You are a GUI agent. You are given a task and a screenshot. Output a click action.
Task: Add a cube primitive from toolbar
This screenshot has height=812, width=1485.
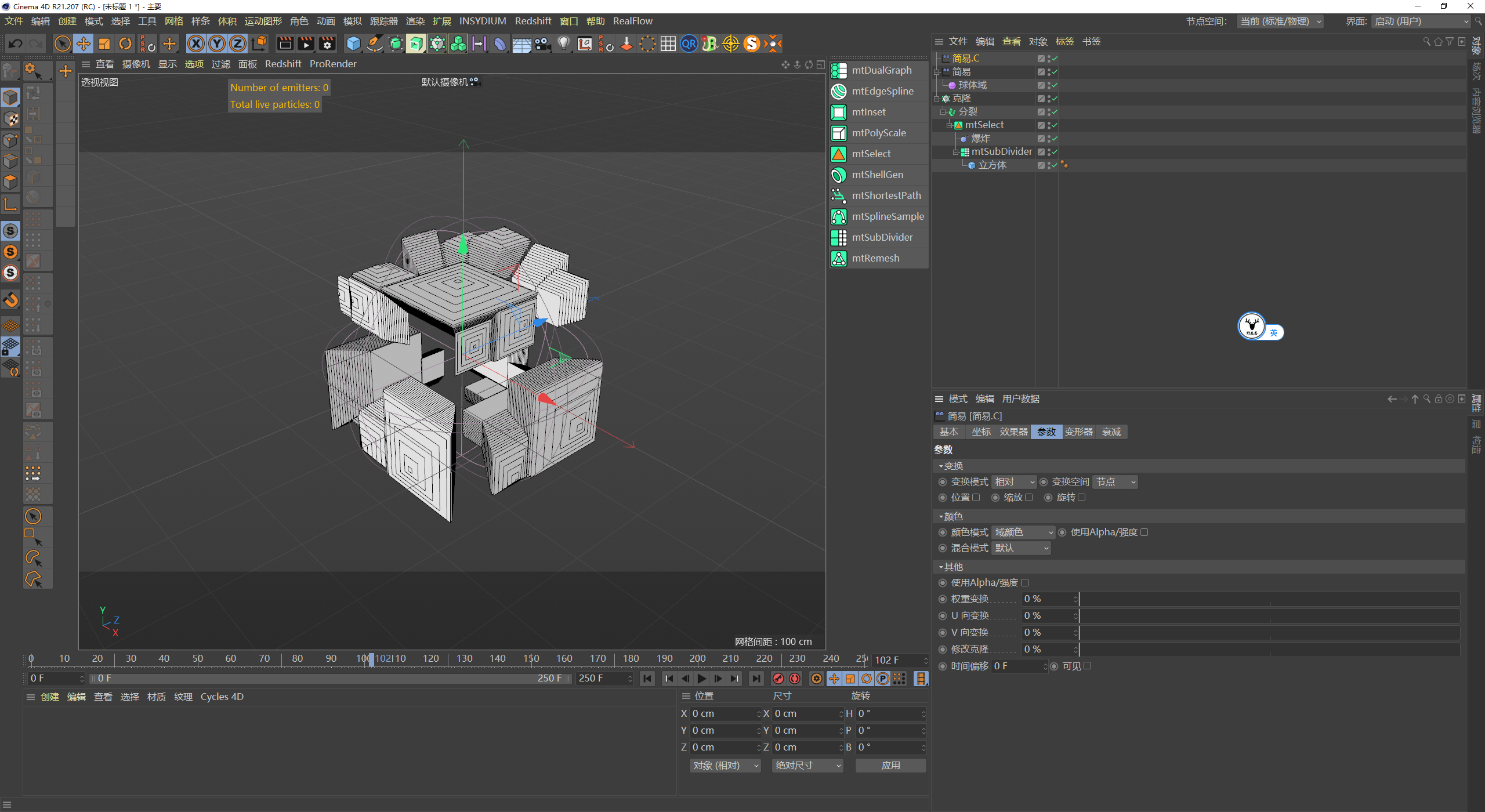click(x=353, y=43)
